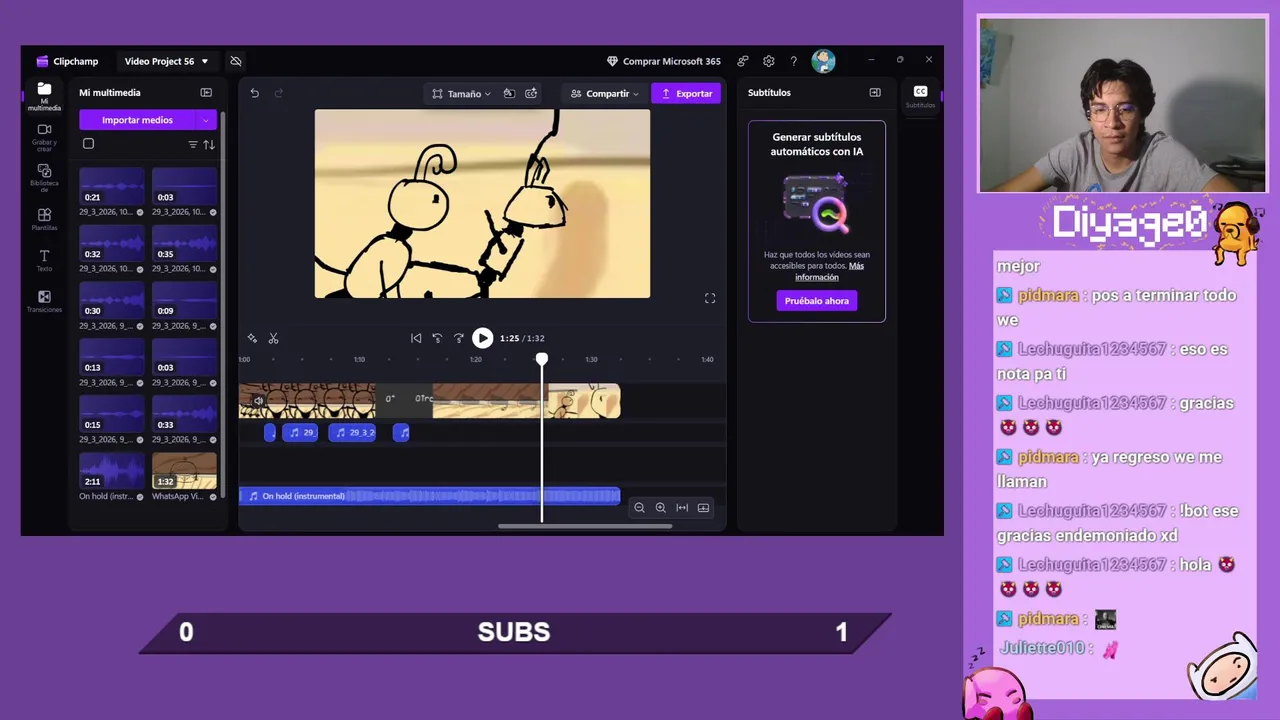
Task: Click the auto captions CC toolbar icon
Action: (x=531, y=93)
